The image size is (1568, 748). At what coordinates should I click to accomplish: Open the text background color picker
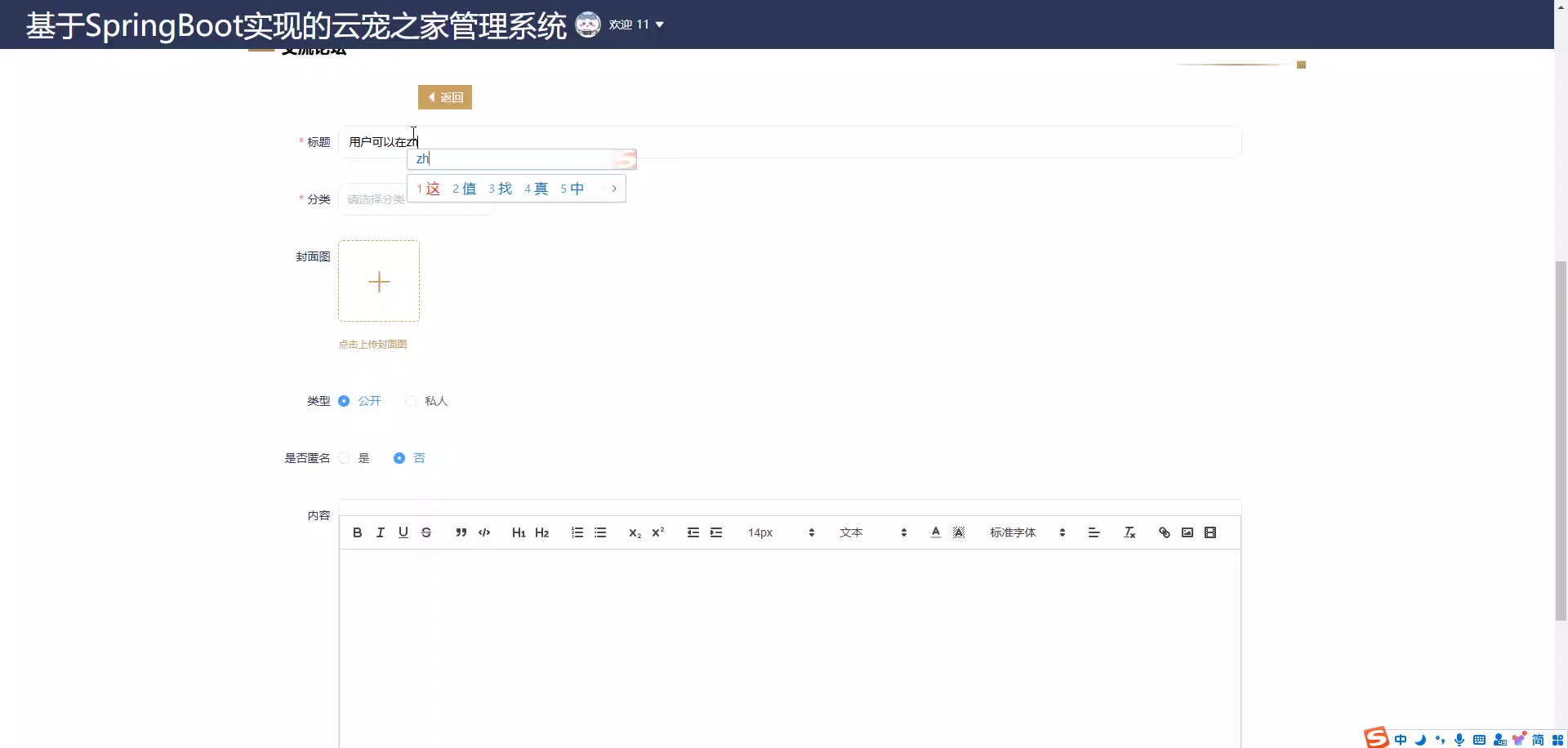[x=959, y=532]
